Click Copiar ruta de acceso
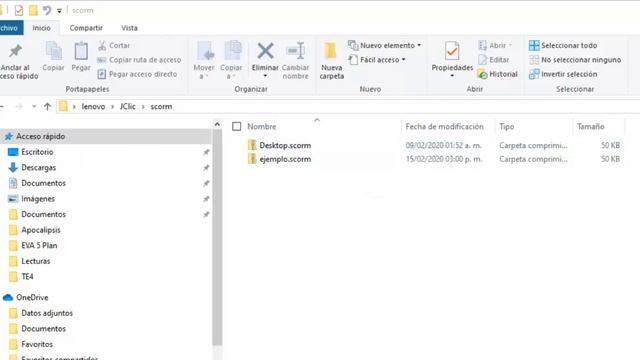Screen dimensions: 640x360 point(139,60)
